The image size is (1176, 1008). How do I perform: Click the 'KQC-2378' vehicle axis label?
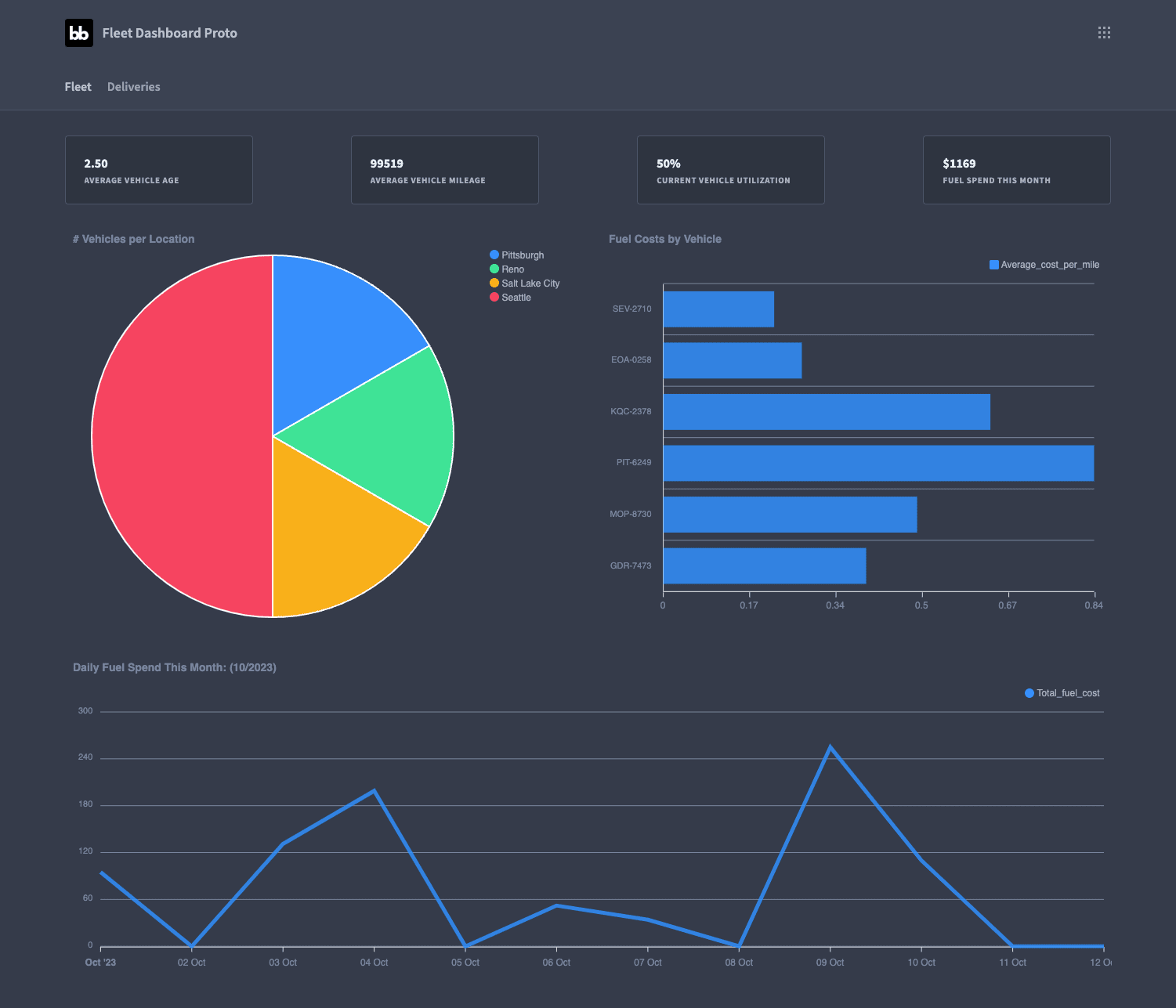coord(631,411)
